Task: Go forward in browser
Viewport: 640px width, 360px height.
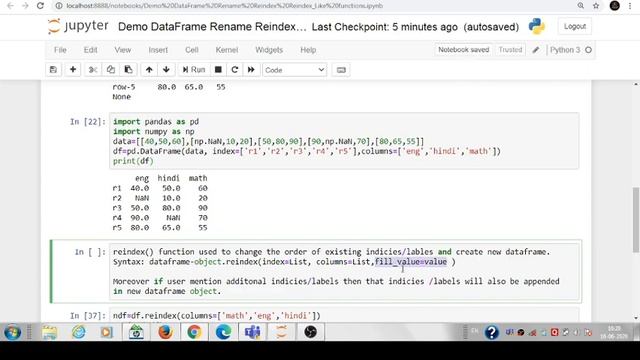Action: [25, 6]
